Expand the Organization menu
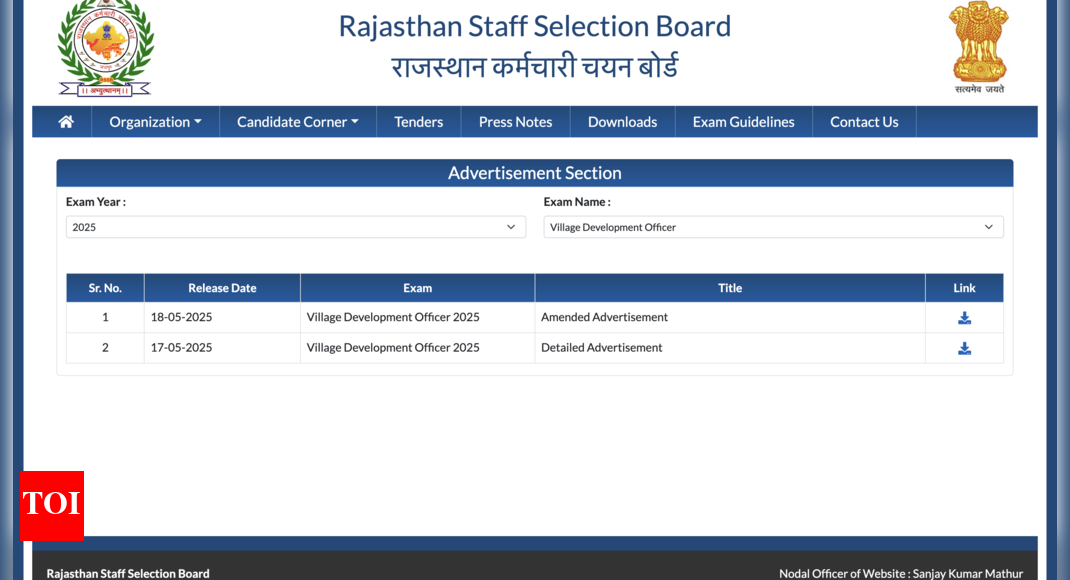1070x580 pixels. click(x=155, y=122)
